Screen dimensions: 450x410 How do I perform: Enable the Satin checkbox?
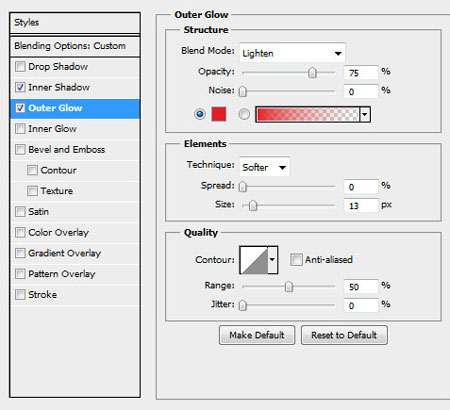pos(20,212)
